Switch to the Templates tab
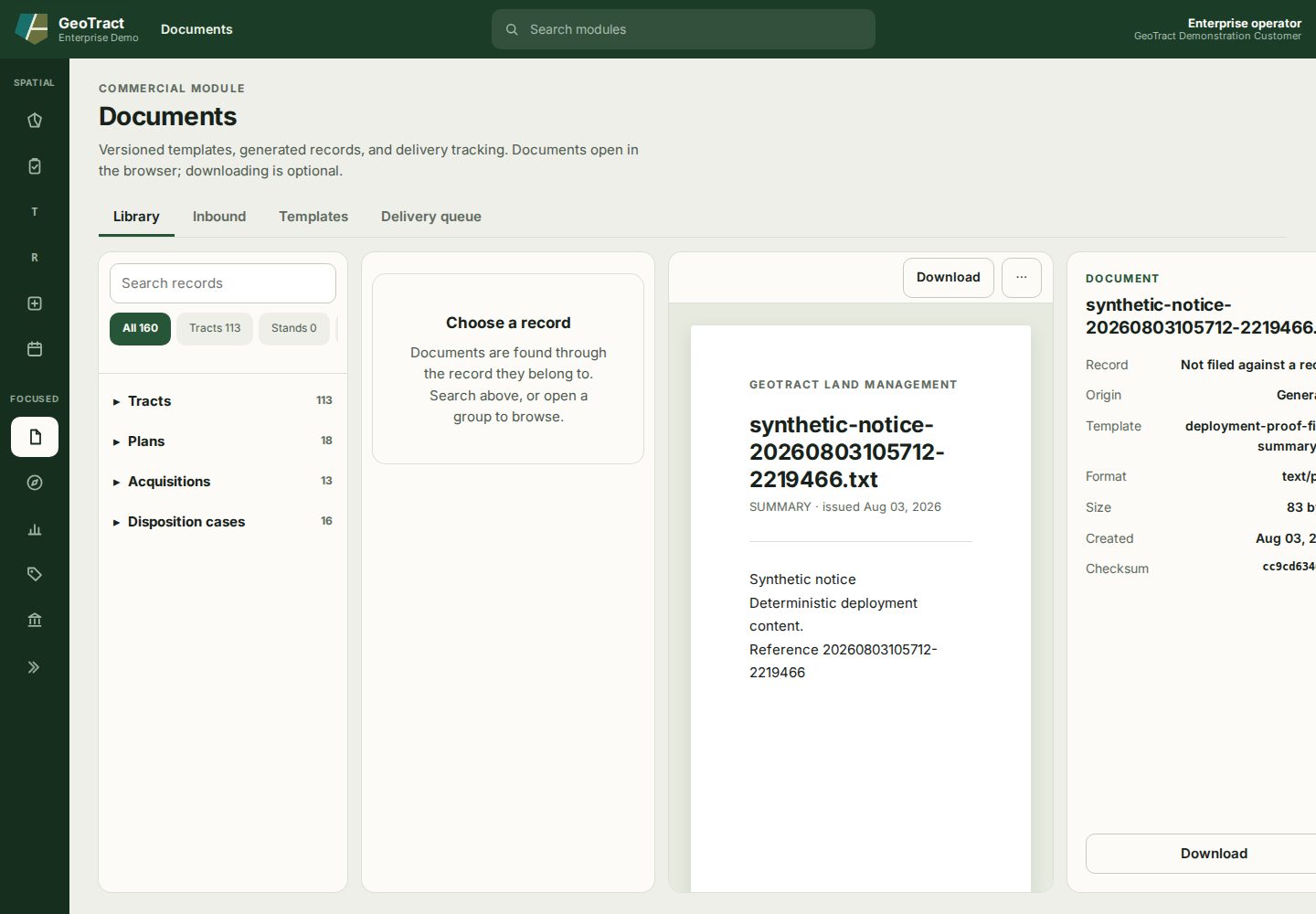Screen dimensions: 1316x914 (313, 217)
